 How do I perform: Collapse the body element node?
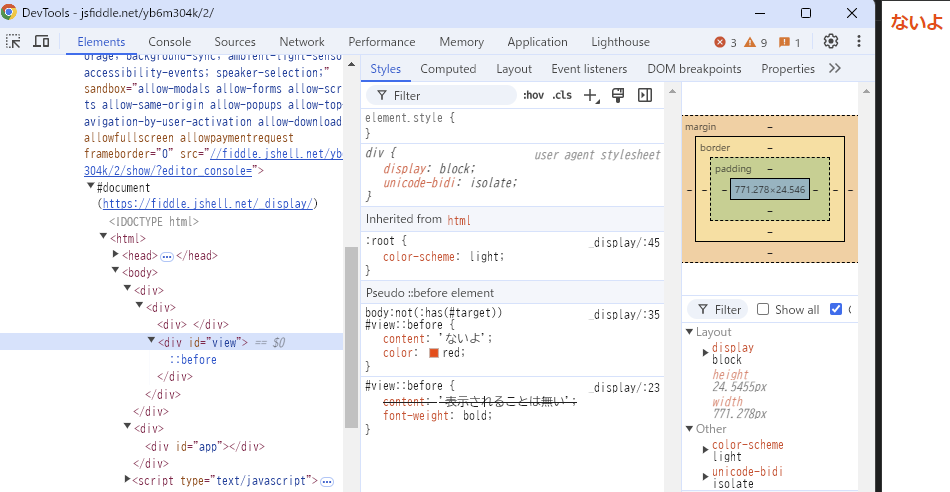116,271
